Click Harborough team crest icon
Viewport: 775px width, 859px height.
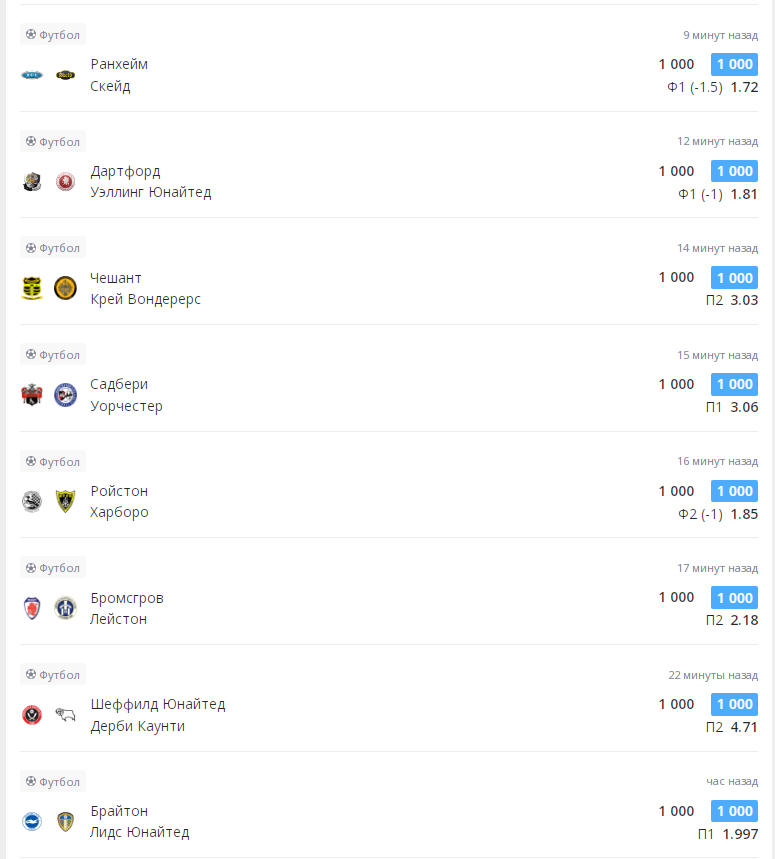(65, 502)
